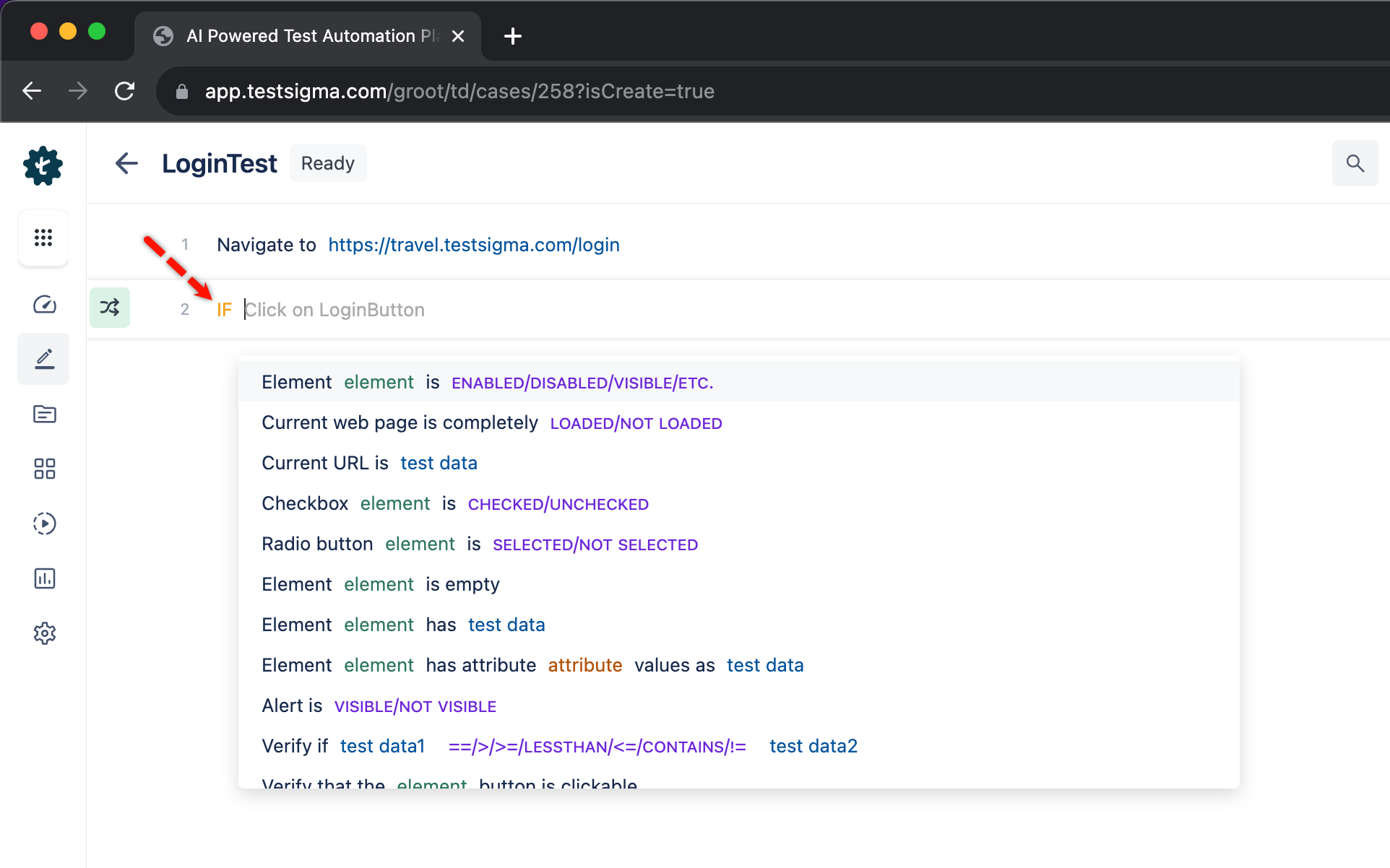Click step number 1
The width and height of the screenshot is (1390, 868).
pos(185,245)
